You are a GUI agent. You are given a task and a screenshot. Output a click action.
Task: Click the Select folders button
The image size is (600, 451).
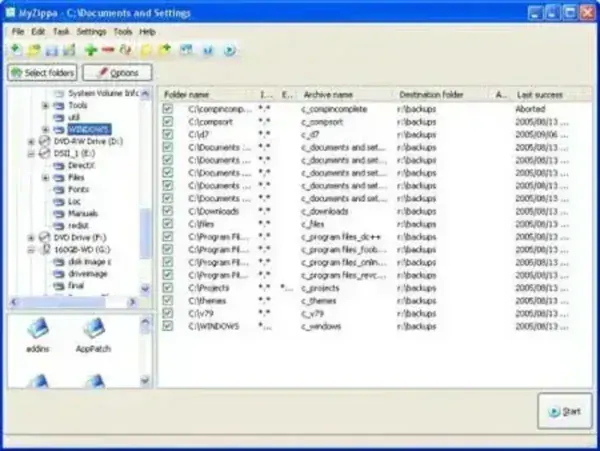click(x=42, y=72)
